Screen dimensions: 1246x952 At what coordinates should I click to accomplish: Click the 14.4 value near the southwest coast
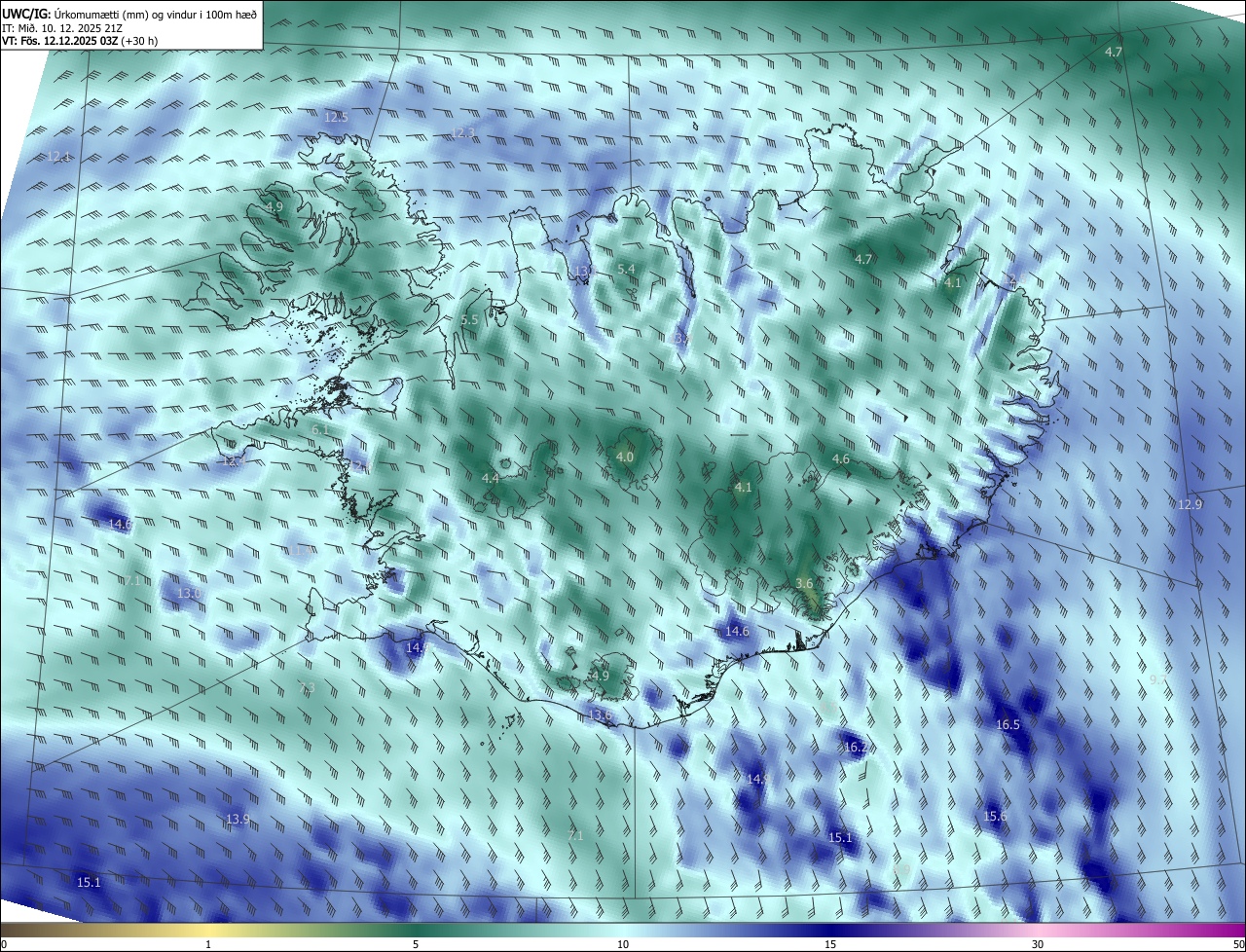[417, 647]
